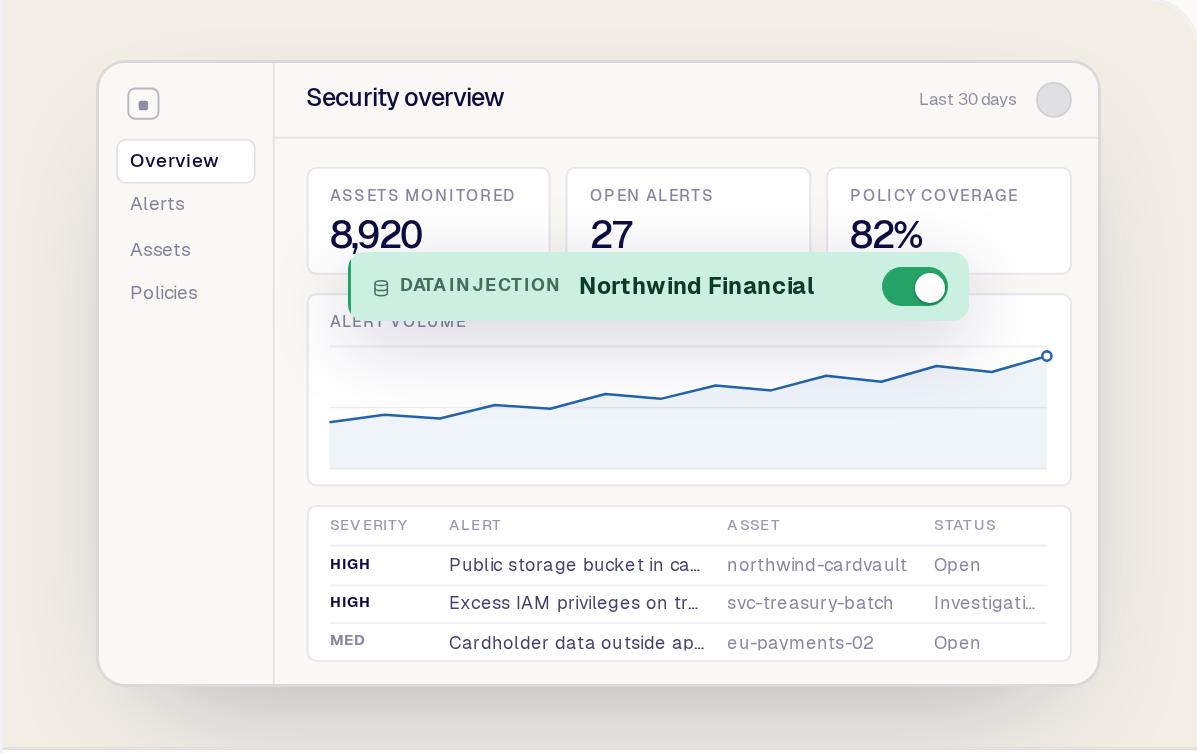Click HIGH severity on Public storage row
Screen dimensions: 1197x753
point(350,564)
